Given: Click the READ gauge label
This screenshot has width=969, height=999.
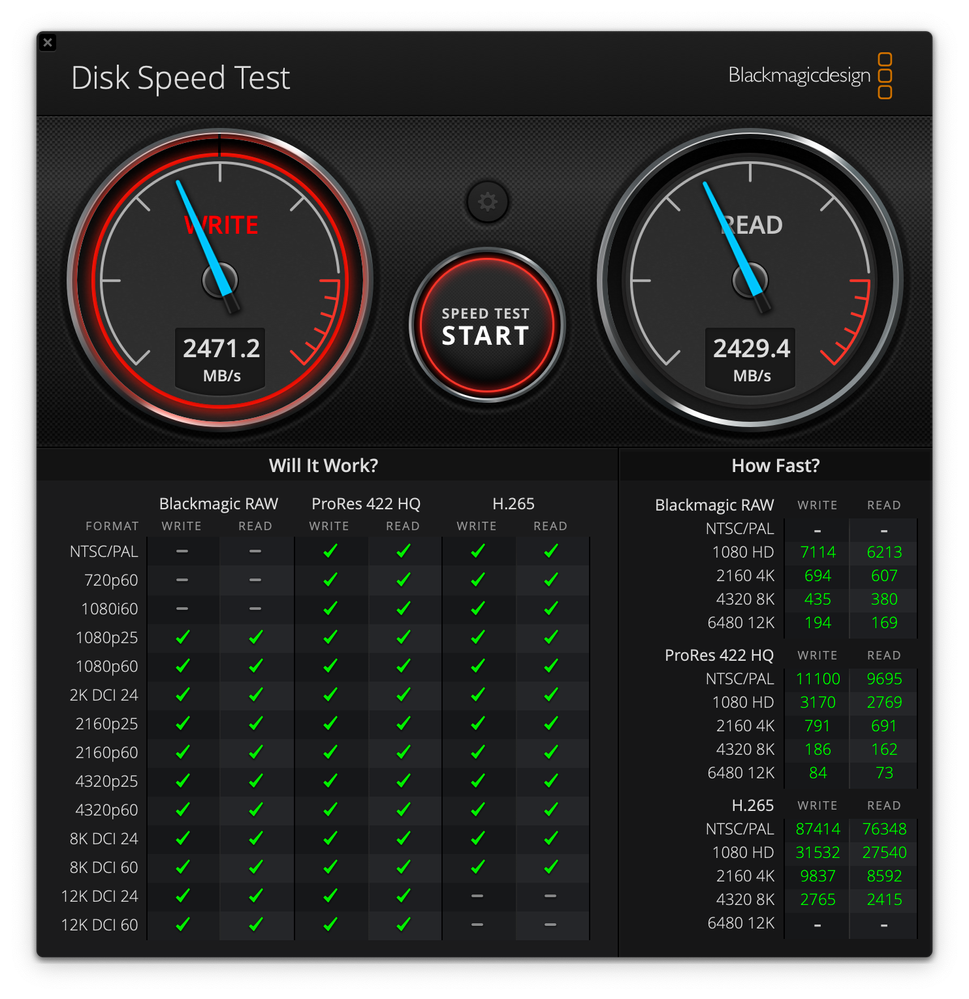Looking at the screenshot, I should pos(752,225).
